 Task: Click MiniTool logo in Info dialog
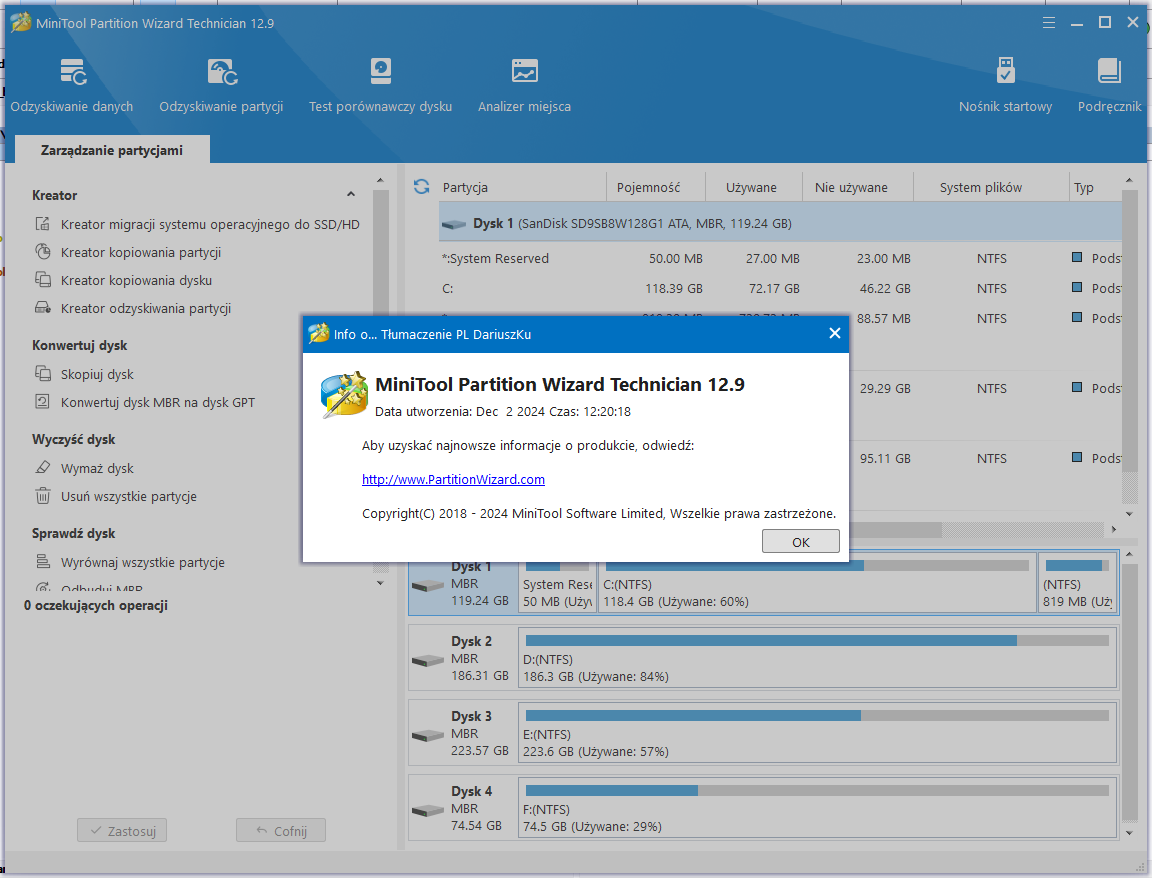pyautogui.click(x=344, y=395)
